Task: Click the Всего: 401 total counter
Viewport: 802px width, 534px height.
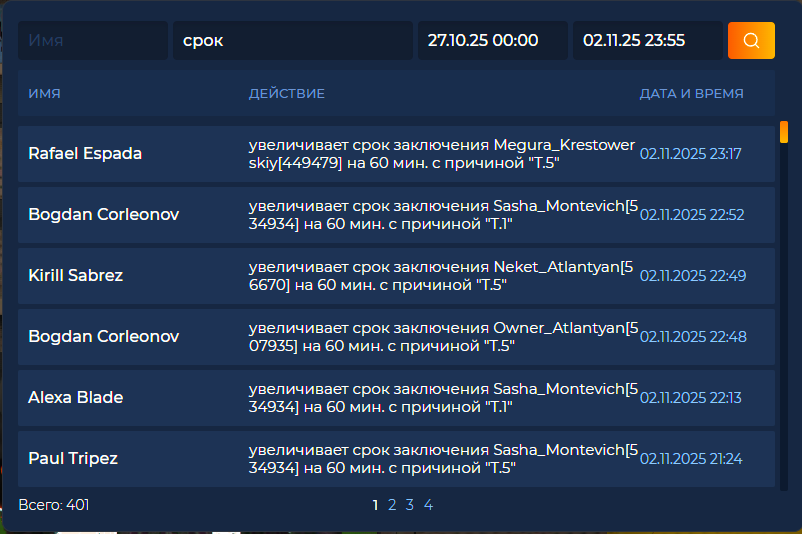Action: (x=54, y=505)
